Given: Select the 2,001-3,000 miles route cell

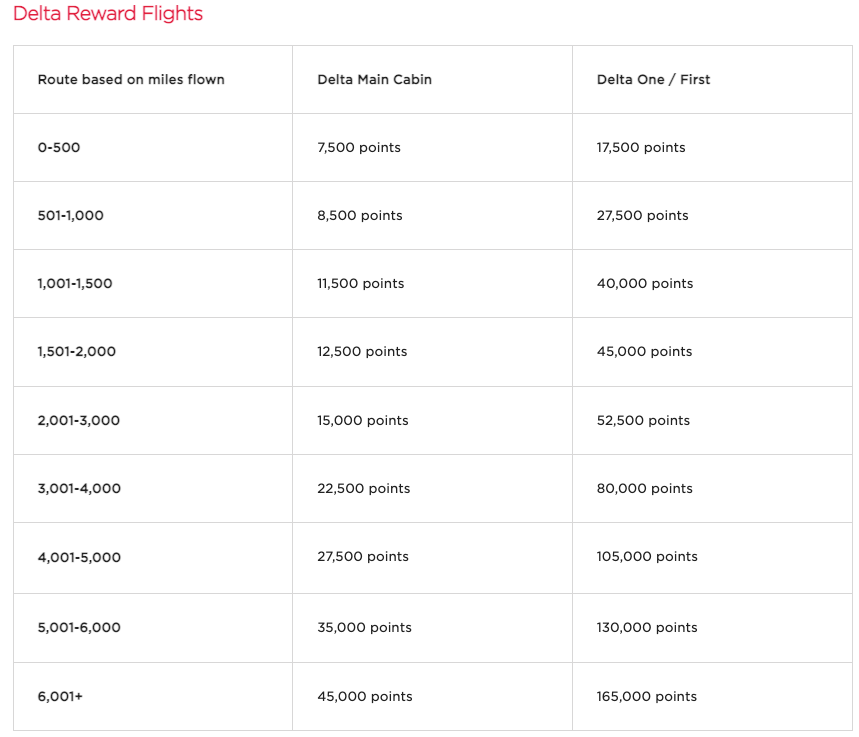Looking at the screenshot, I should coord(78,420).
